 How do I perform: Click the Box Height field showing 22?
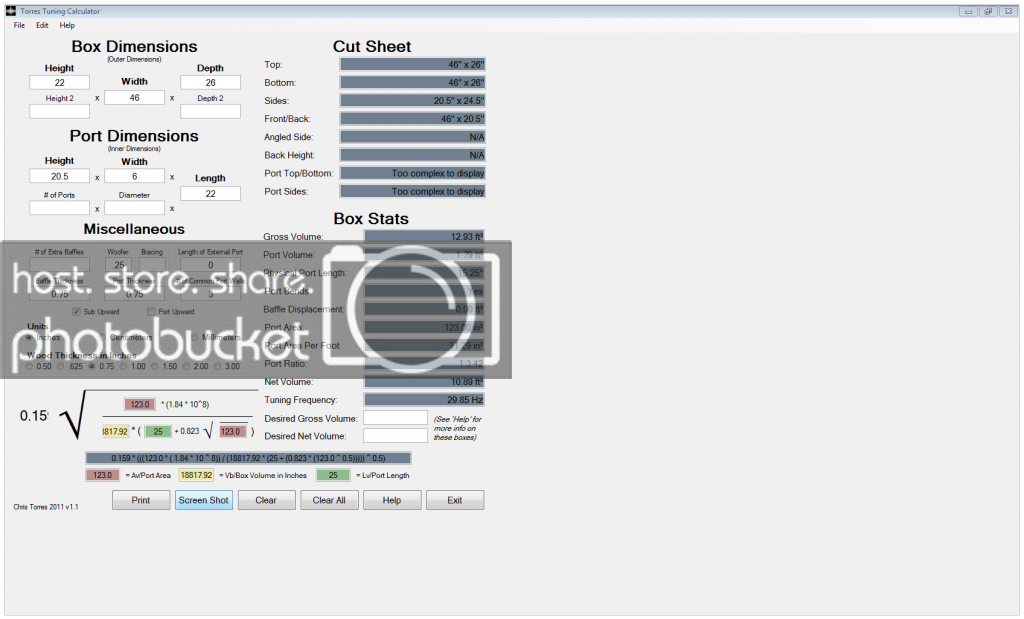point(59,82)
